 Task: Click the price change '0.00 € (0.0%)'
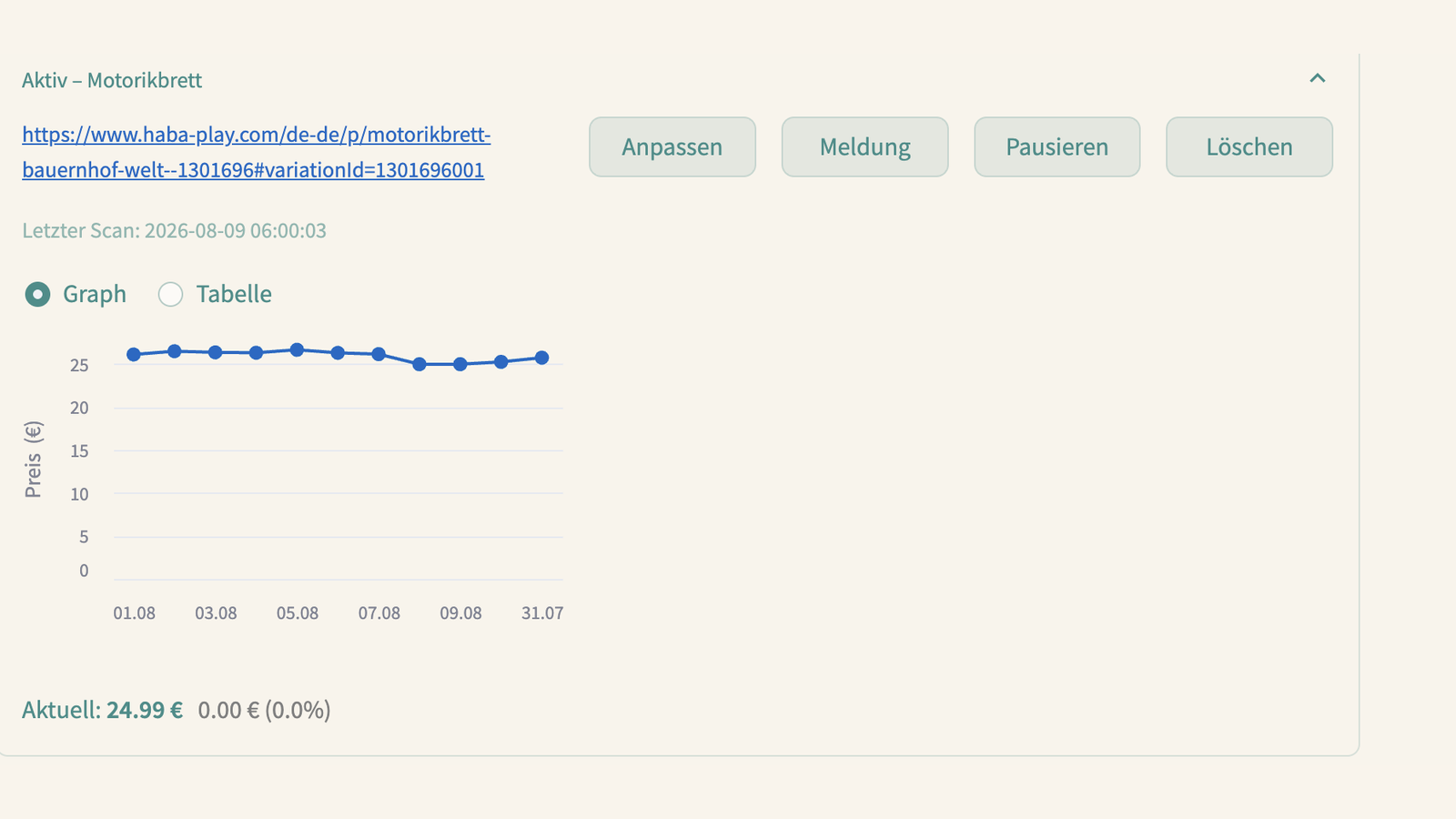[x=264, y=710]
